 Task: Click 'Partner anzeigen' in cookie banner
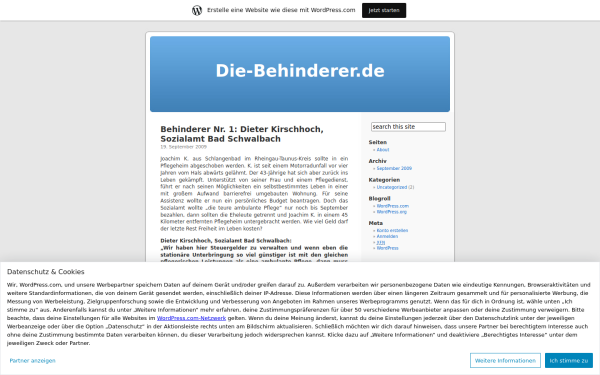pos(33,360)
